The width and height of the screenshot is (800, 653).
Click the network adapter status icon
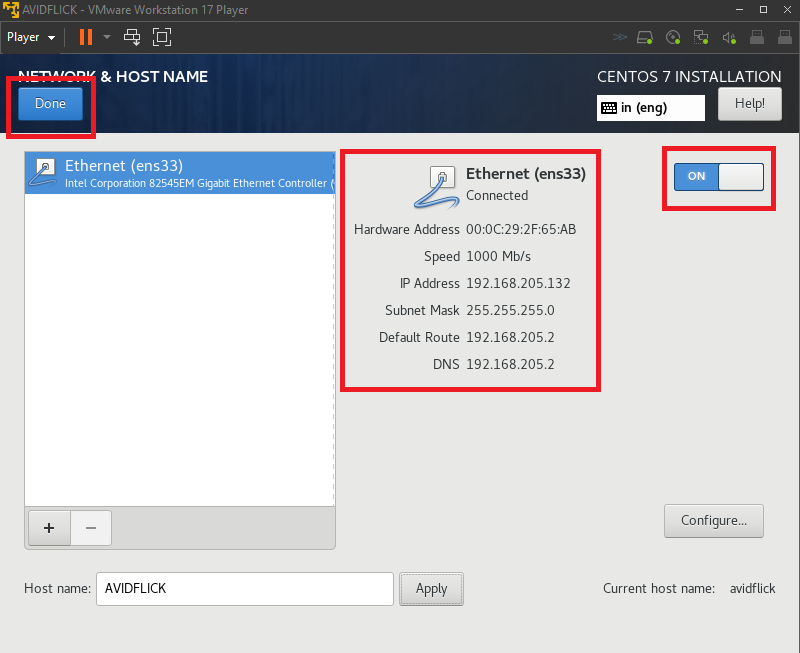(701, 38)
